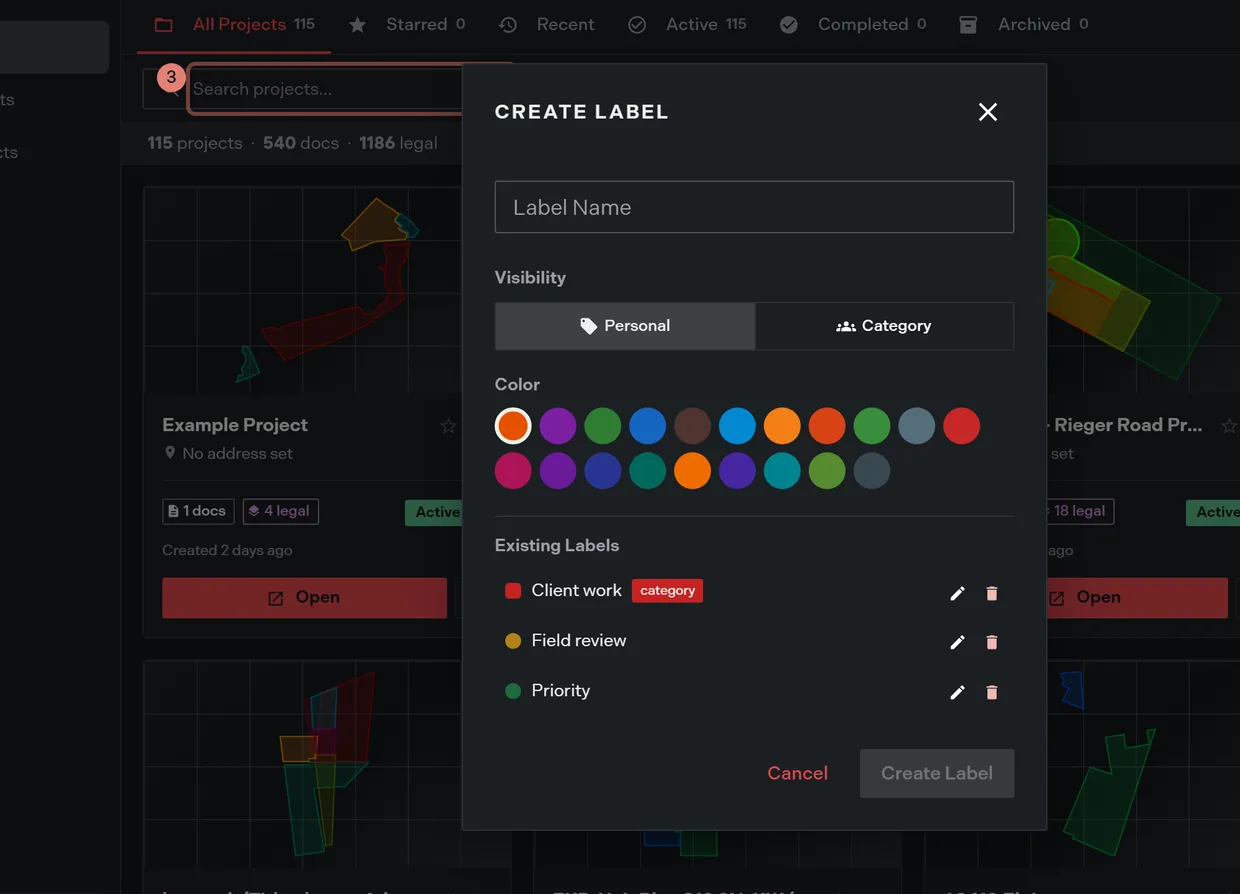Pick the brown color swatch
Viewport: 1240px width, 894px height.
(692, 426)
